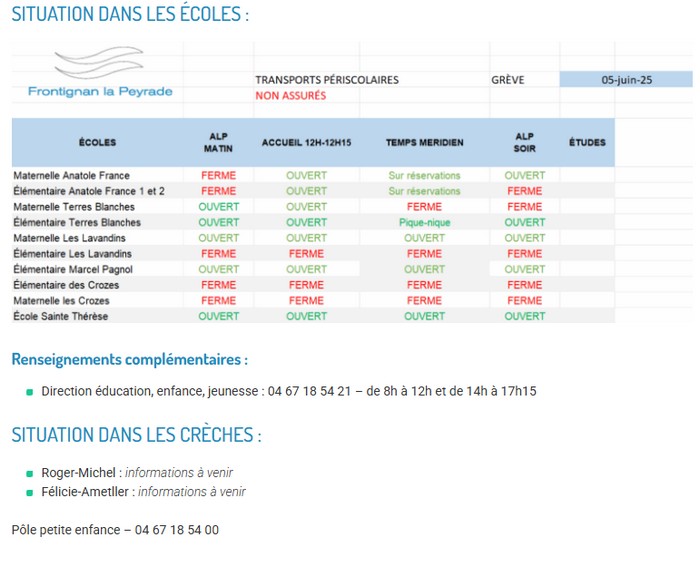Screen dimensions: 700x567
Task: Click the Pique-nique cell for Terres Blanches
Action: coord(424,222)
